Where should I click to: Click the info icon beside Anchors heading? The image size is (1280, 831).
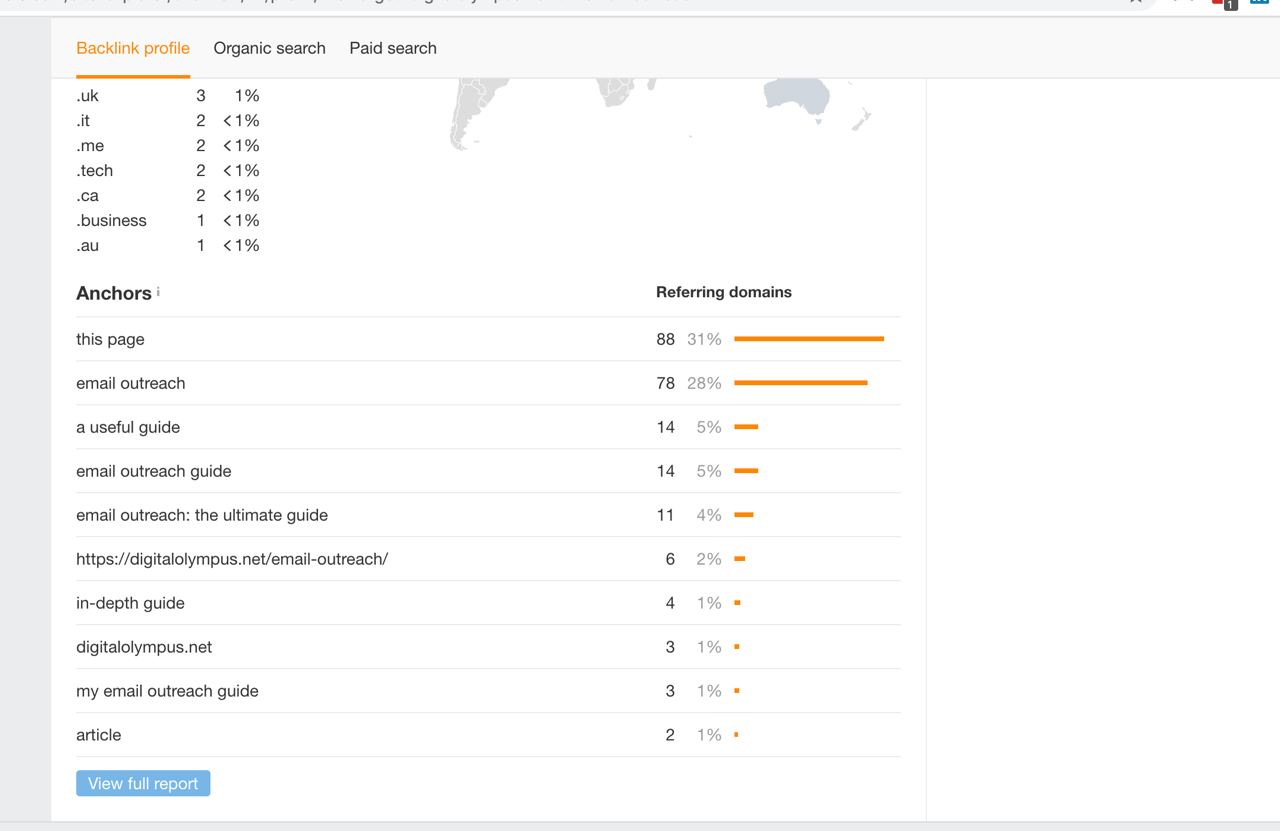(158, 291)
